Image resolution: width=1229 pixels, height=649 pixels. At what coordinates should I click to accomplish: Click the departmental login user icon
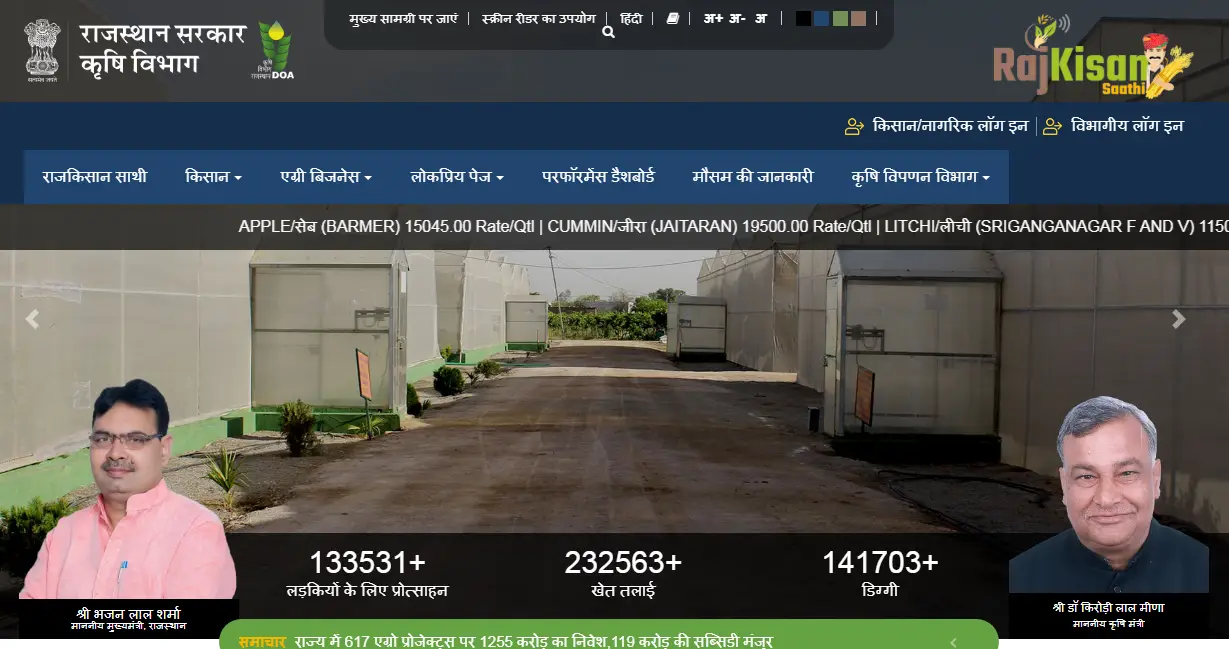1052,127
